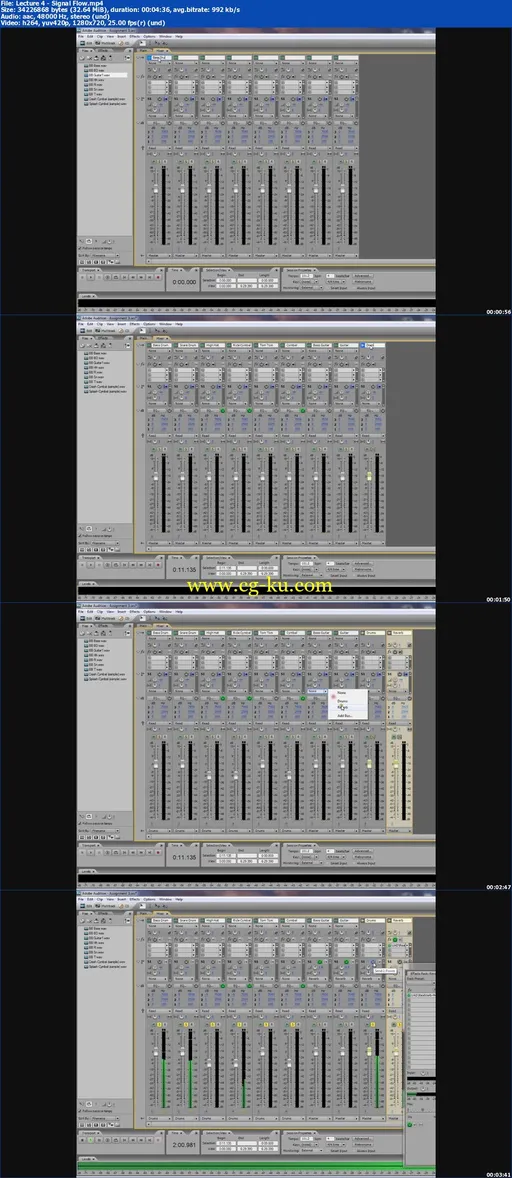Switch to the Effects tab in the 00:01:50 frame
Image resolution: width=512 pixels, height=1178 pixels.
pos(103,338)
